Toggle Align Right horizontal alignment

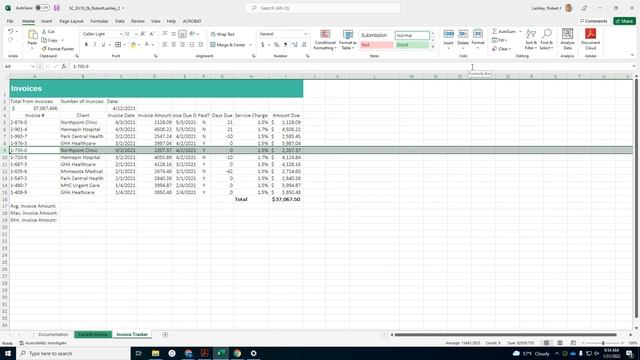click(182, 44)
